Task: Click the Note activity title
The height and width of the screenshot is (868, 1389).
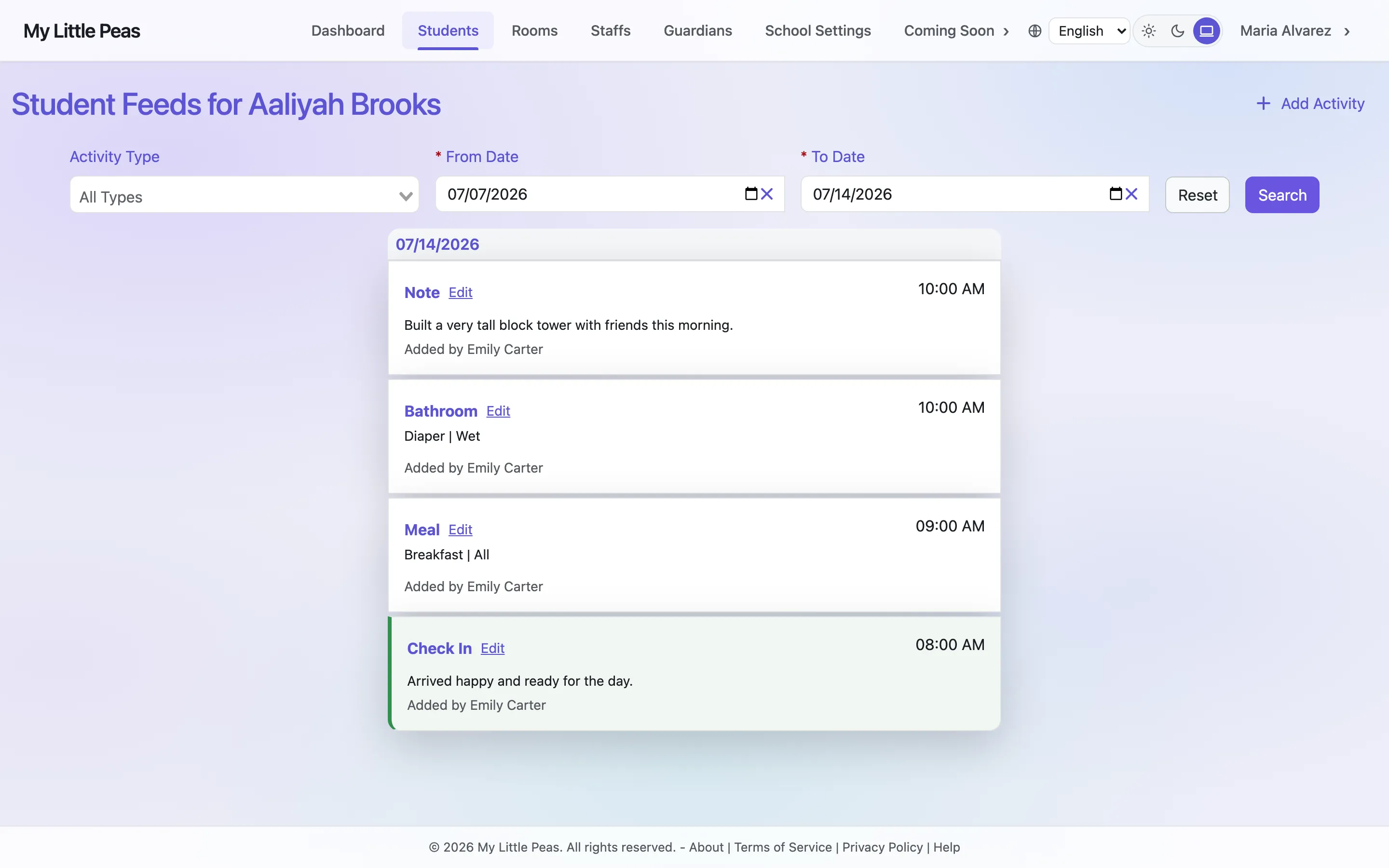Action: [422, 292]
